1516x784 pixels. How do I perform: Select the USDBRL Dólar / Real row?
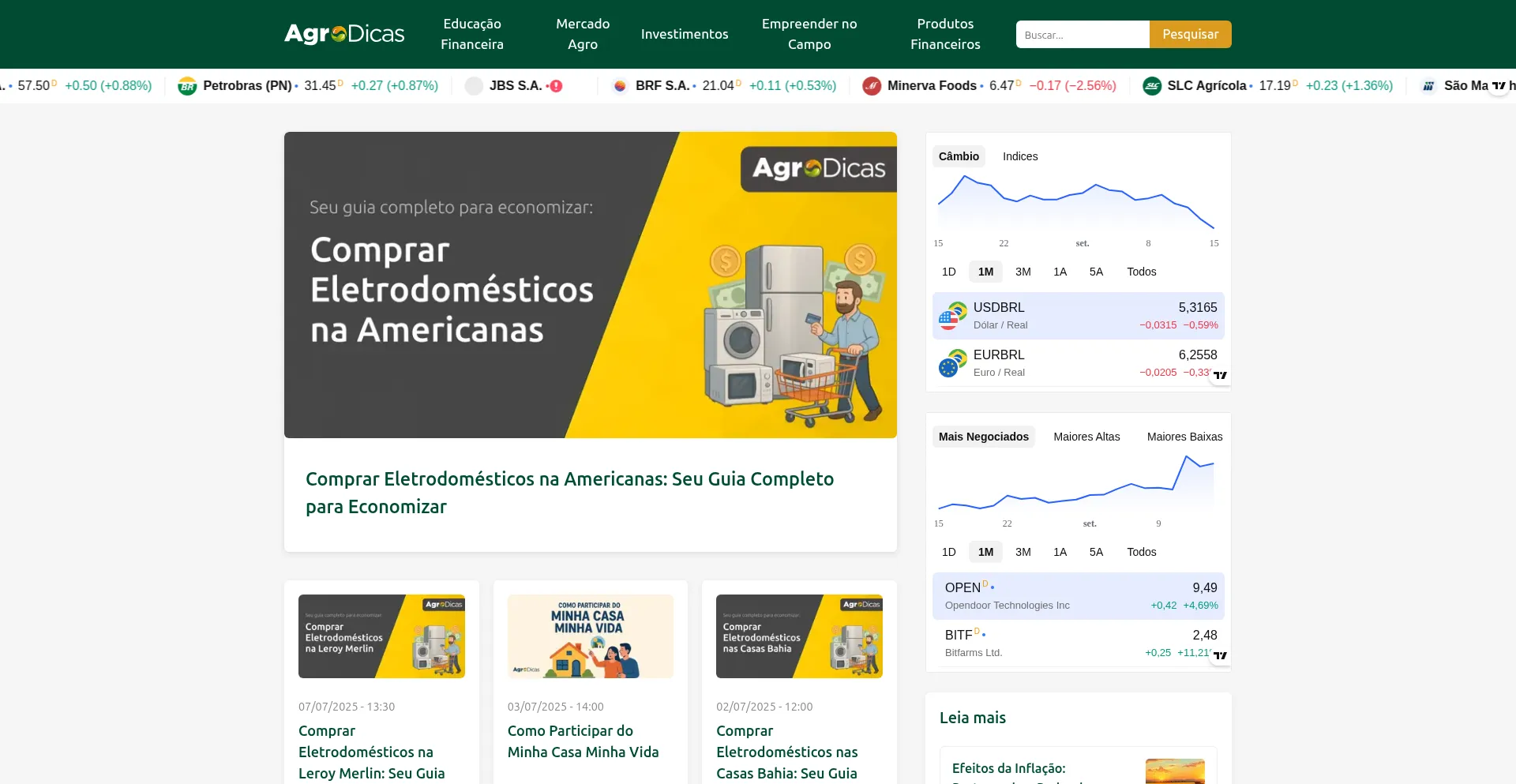(1079, 316)
